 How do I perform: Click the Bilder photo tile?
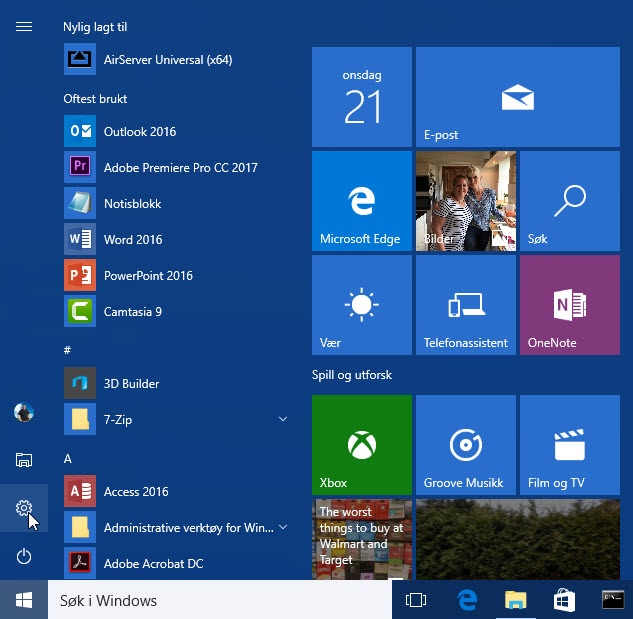(465, 201)
